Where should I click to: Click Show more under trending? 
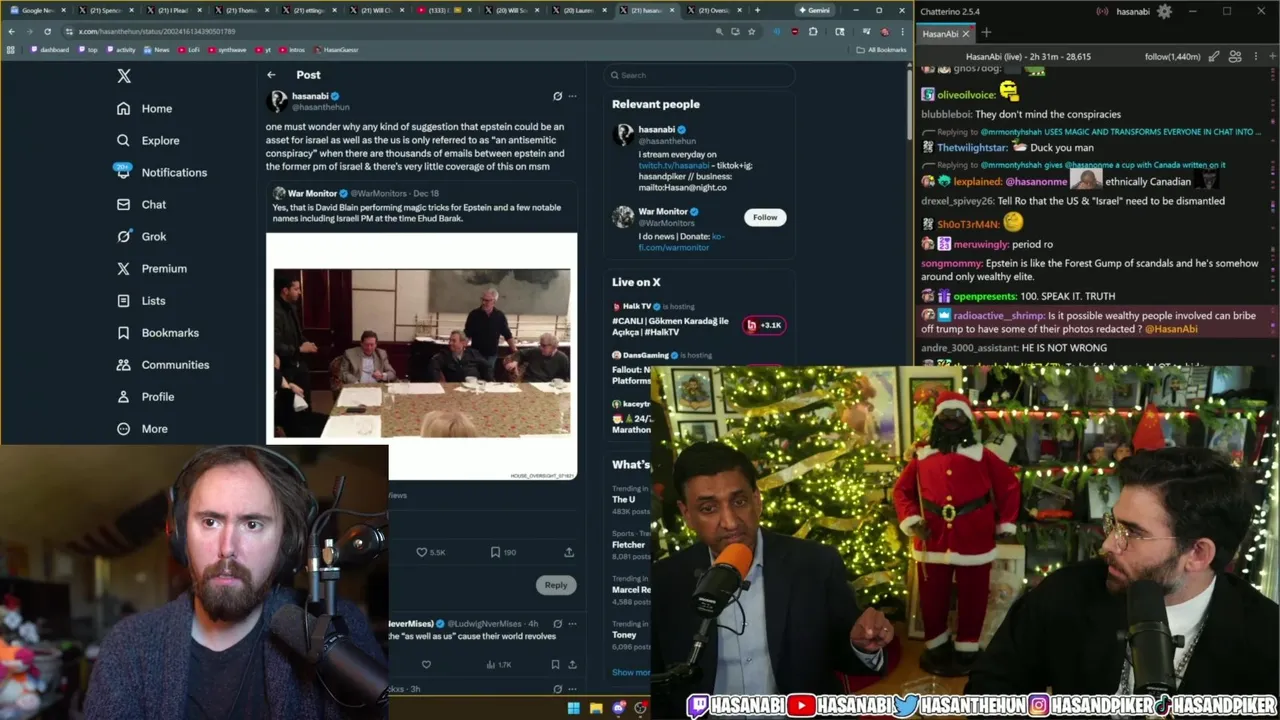pos(631,672)
